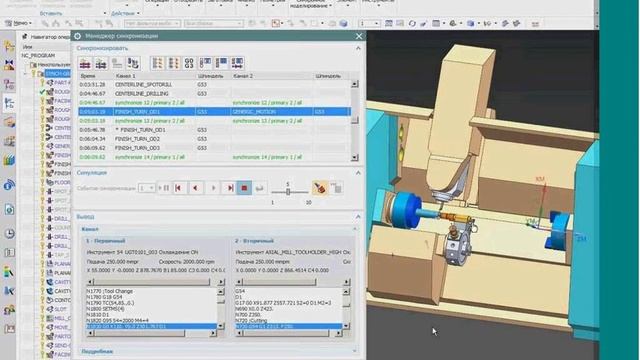Image resolution: width=640 pixels, height=360 pixels.
Task: Click the Step backward playback button
Action: (x=195, y=188)
